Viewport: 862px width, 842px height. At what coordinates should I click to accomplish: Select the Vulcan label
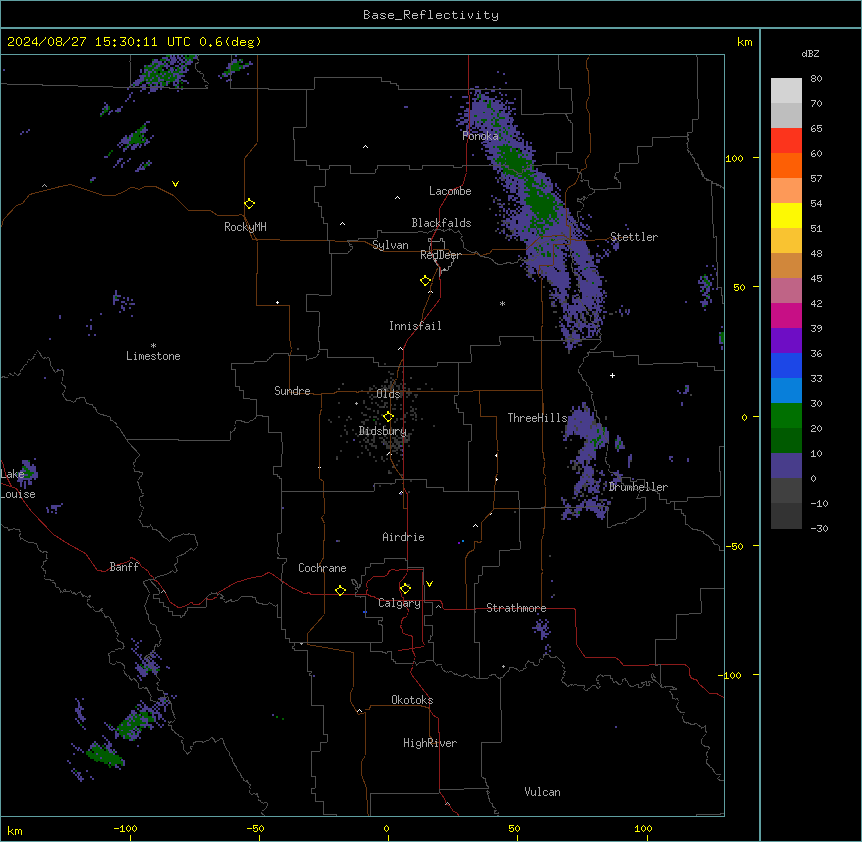click(x=543, y=792)
